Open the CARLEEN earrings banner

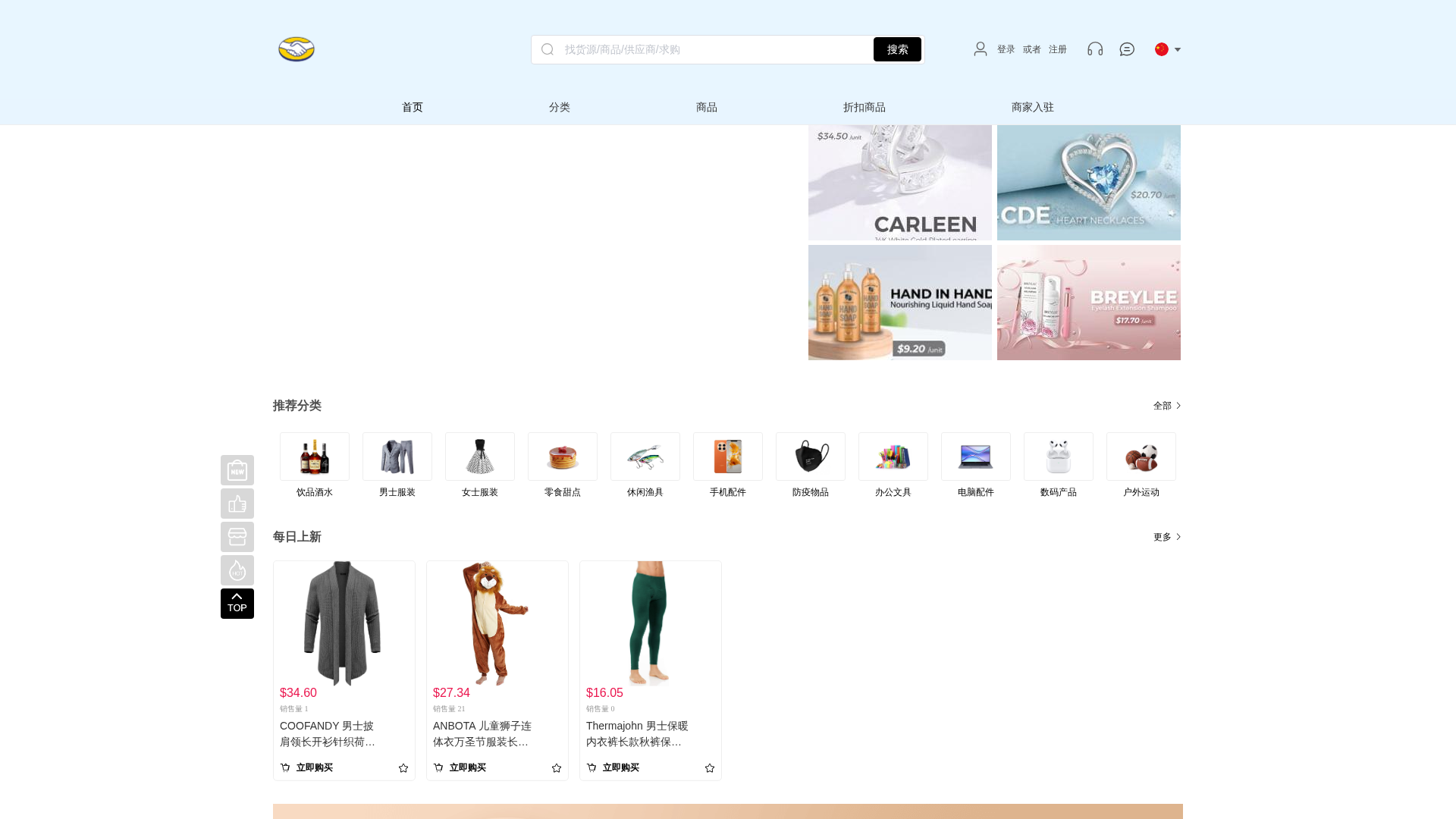900,183
